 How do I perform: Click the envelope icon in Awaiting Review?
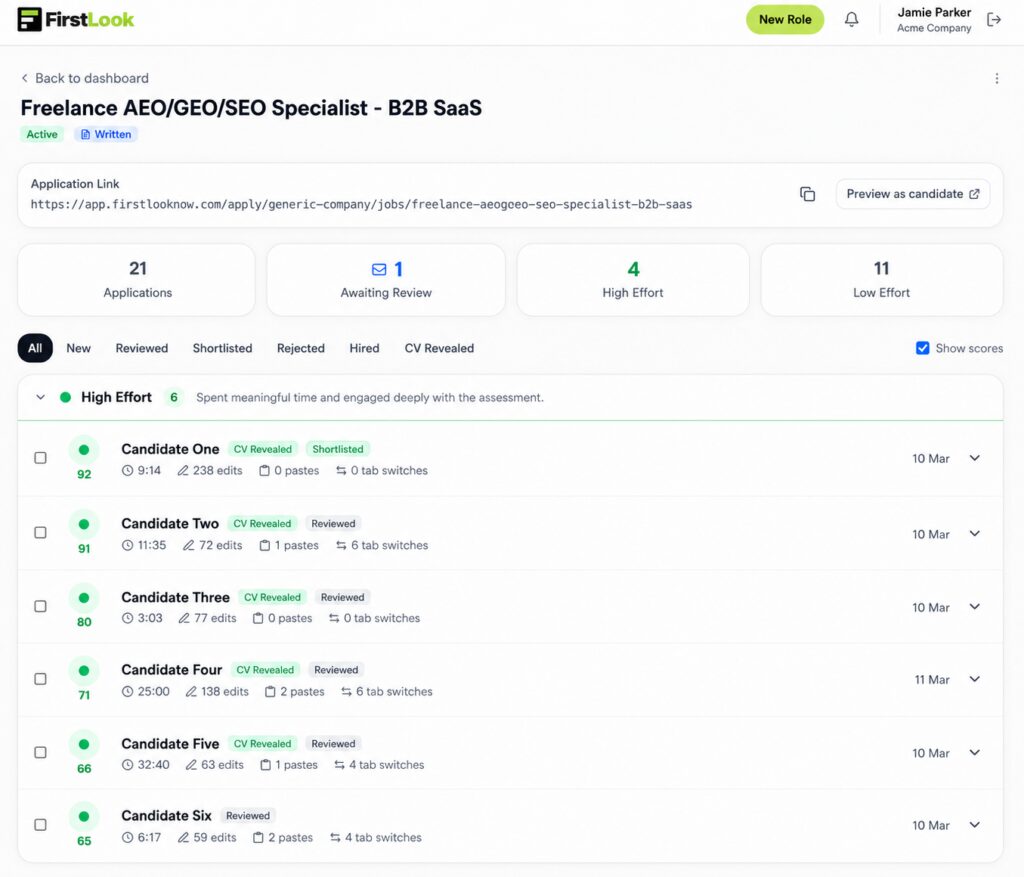coord(379,269)
